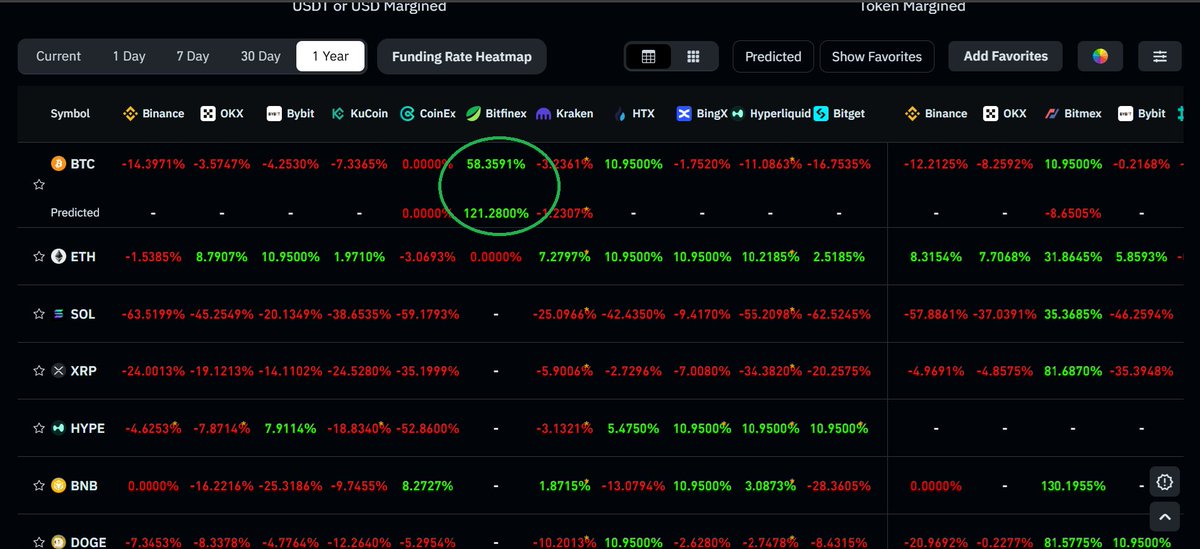The height and width of the screenshot is (549, 1200).
Task: Click the ETH coin icon
Action: (58, 257)
